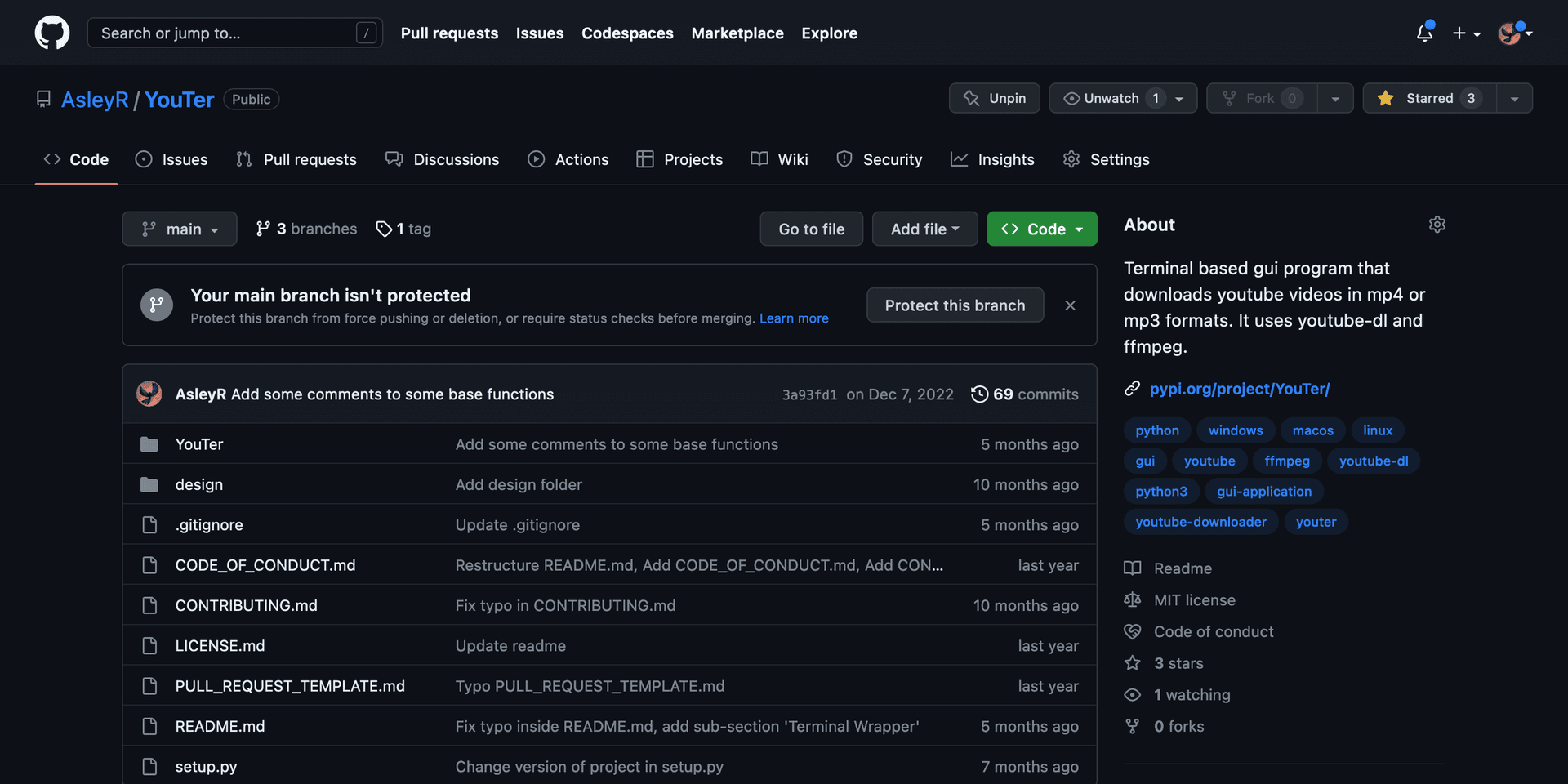Open the Insights tab
1568x784 pixels.
pos(993,159)
